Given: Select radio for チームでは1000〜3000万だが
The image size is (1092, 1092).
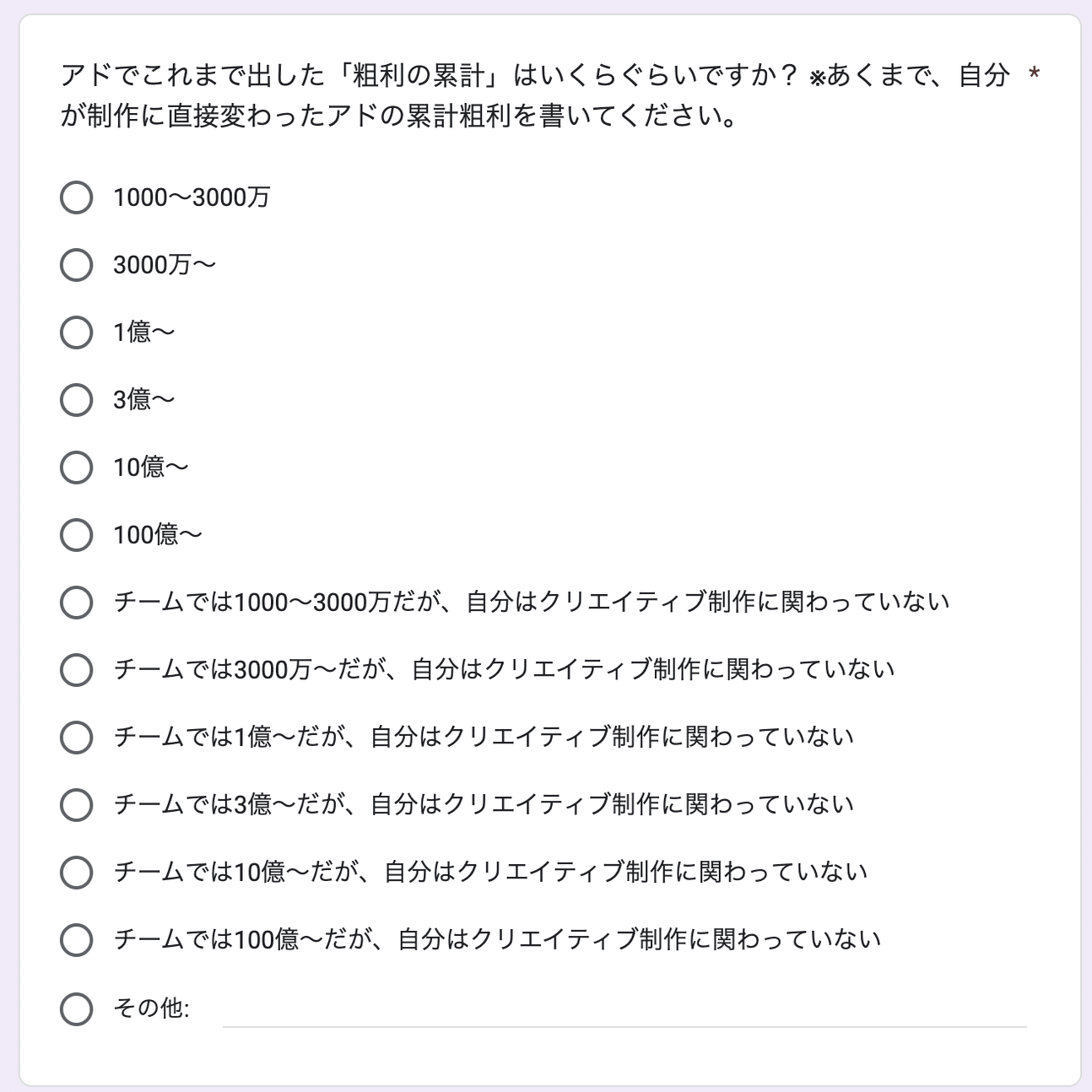Looking at the screenshot, I should pyautogui.click(x=76, y=603).
